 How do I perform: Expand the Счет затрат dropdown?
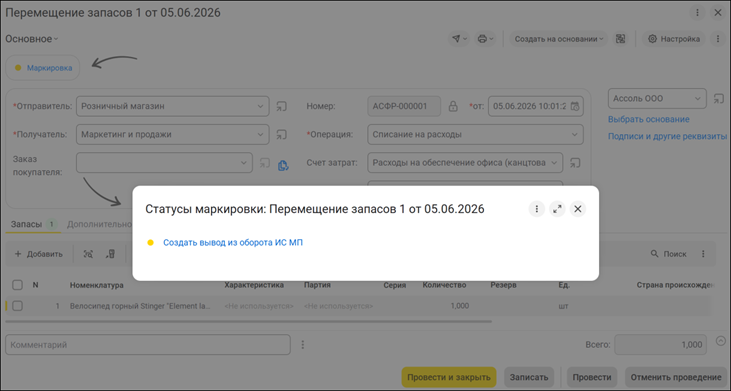click(x=554, y=163)
